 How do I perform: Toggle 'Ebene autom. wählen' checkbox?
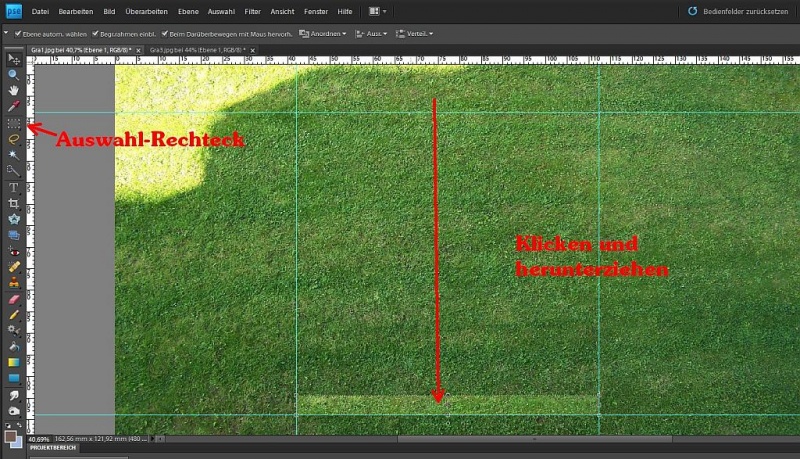18,34
